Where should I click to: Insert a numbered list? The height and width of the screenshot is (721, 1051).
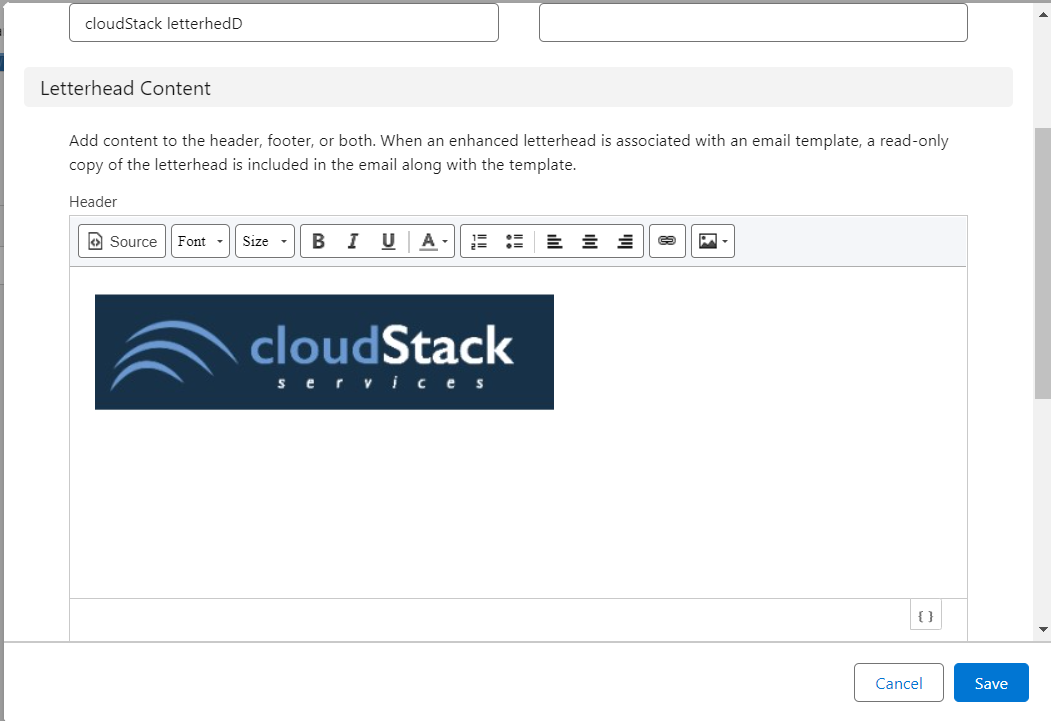point(479,241)
